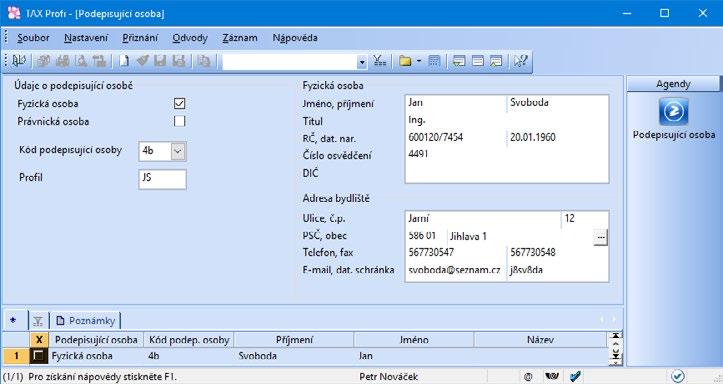Open the Odvody menu
This screenshot has width=723, height=384.
(190, 38)
